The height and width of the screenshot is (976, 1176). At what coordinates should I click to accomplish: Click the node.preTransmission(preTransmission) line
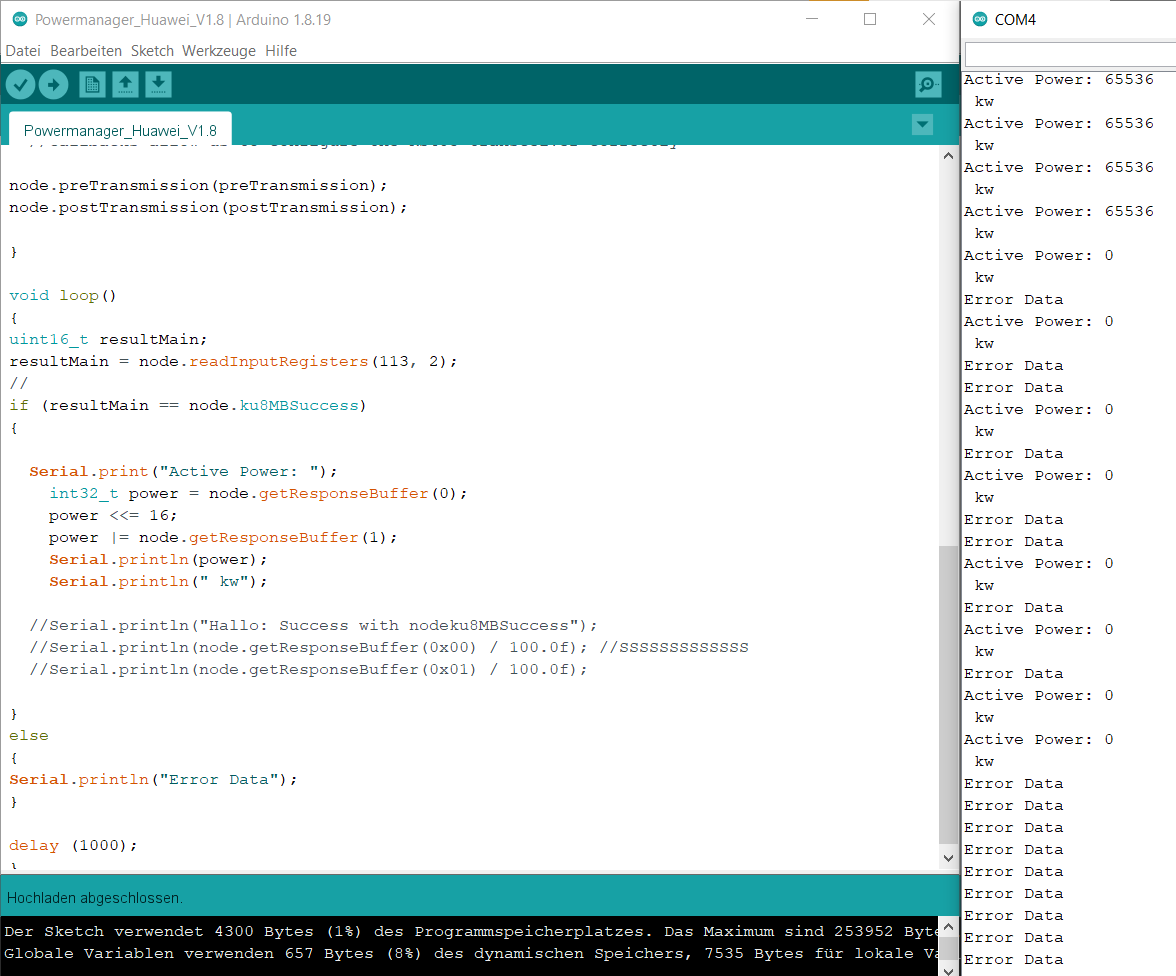pyautogui.click(x=198, y=185)
